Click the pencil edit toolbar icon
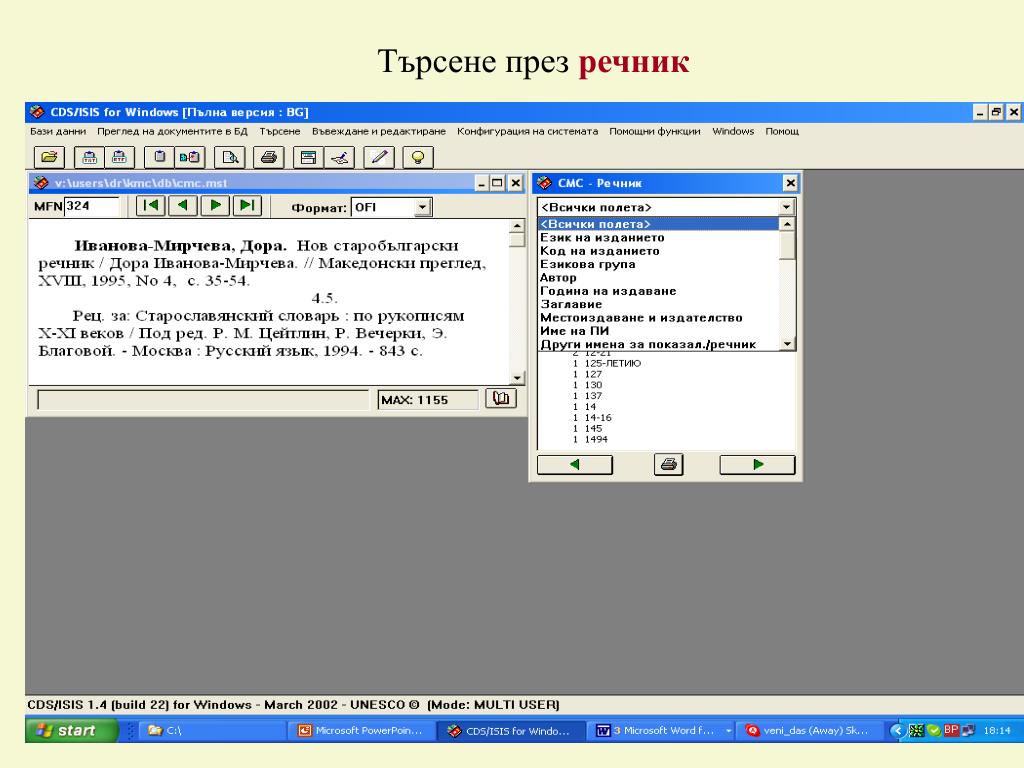The height and width of the screenshot is (768, 1024). 379,157
